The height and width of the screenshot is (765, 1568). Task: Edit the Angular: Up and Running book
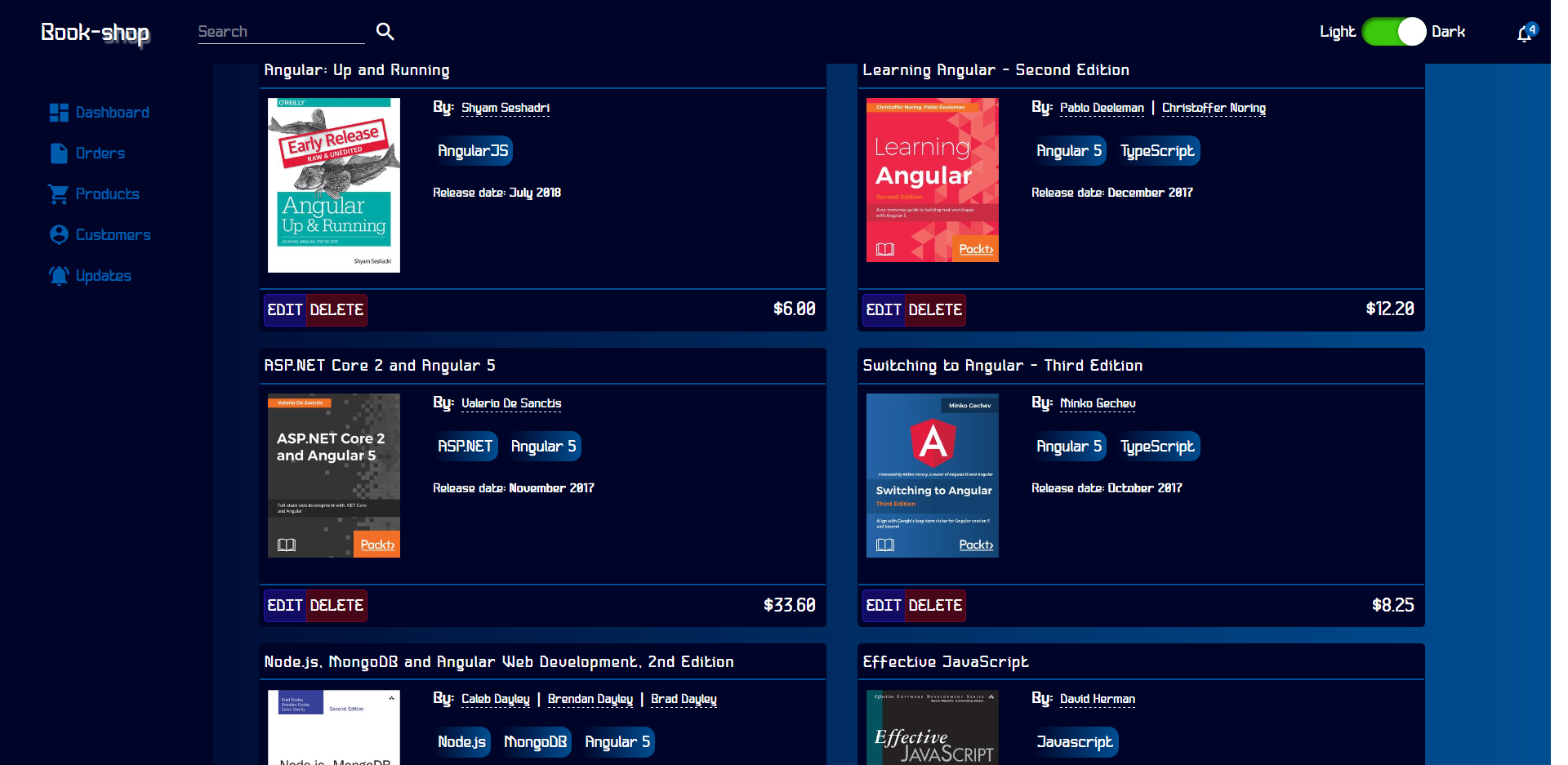[285, 310]
